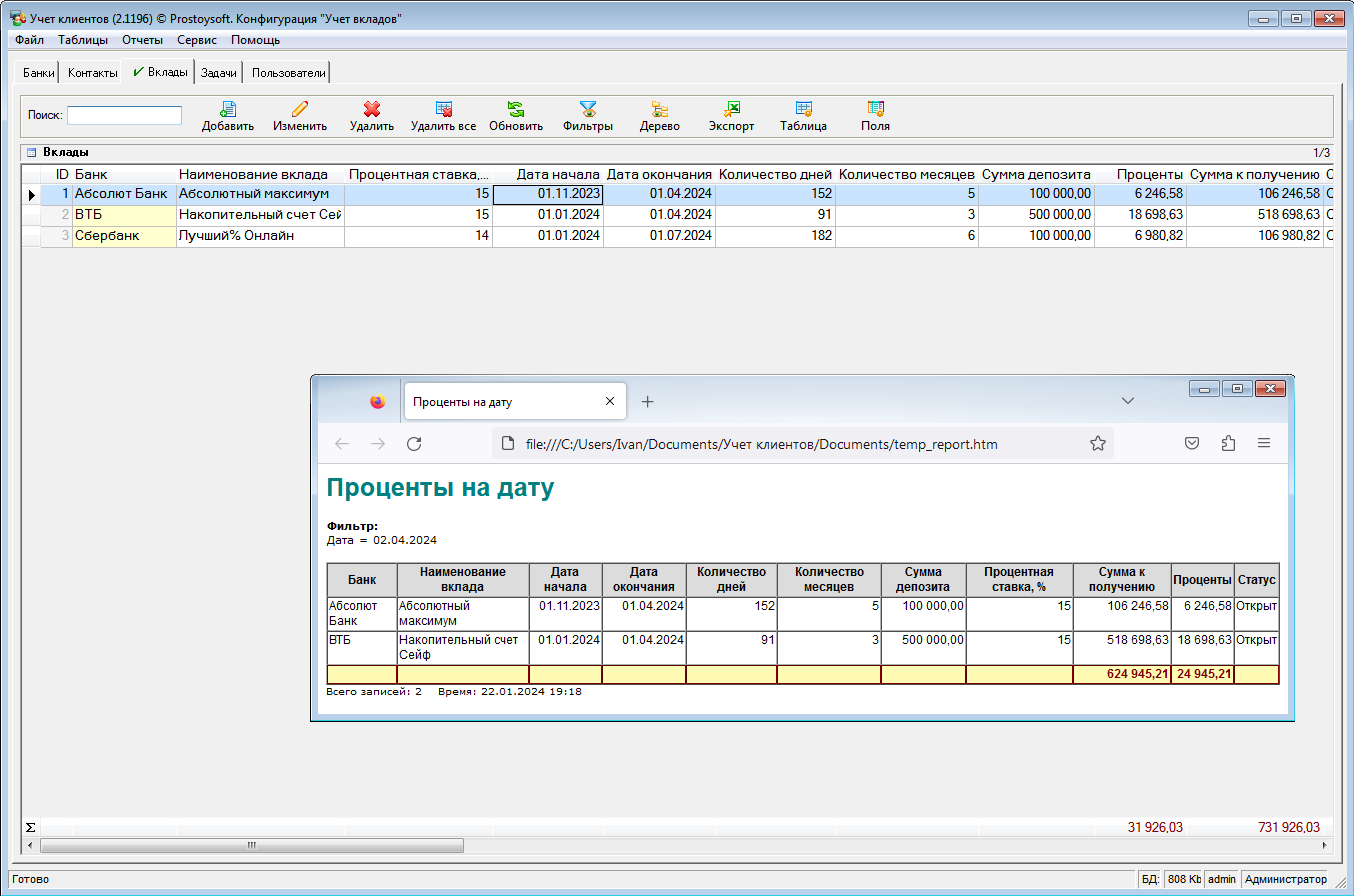Refresh the table with the Обновить icon
This screenshot has width=1354, height=896.
pyautogui.click(x=516, y=109)
